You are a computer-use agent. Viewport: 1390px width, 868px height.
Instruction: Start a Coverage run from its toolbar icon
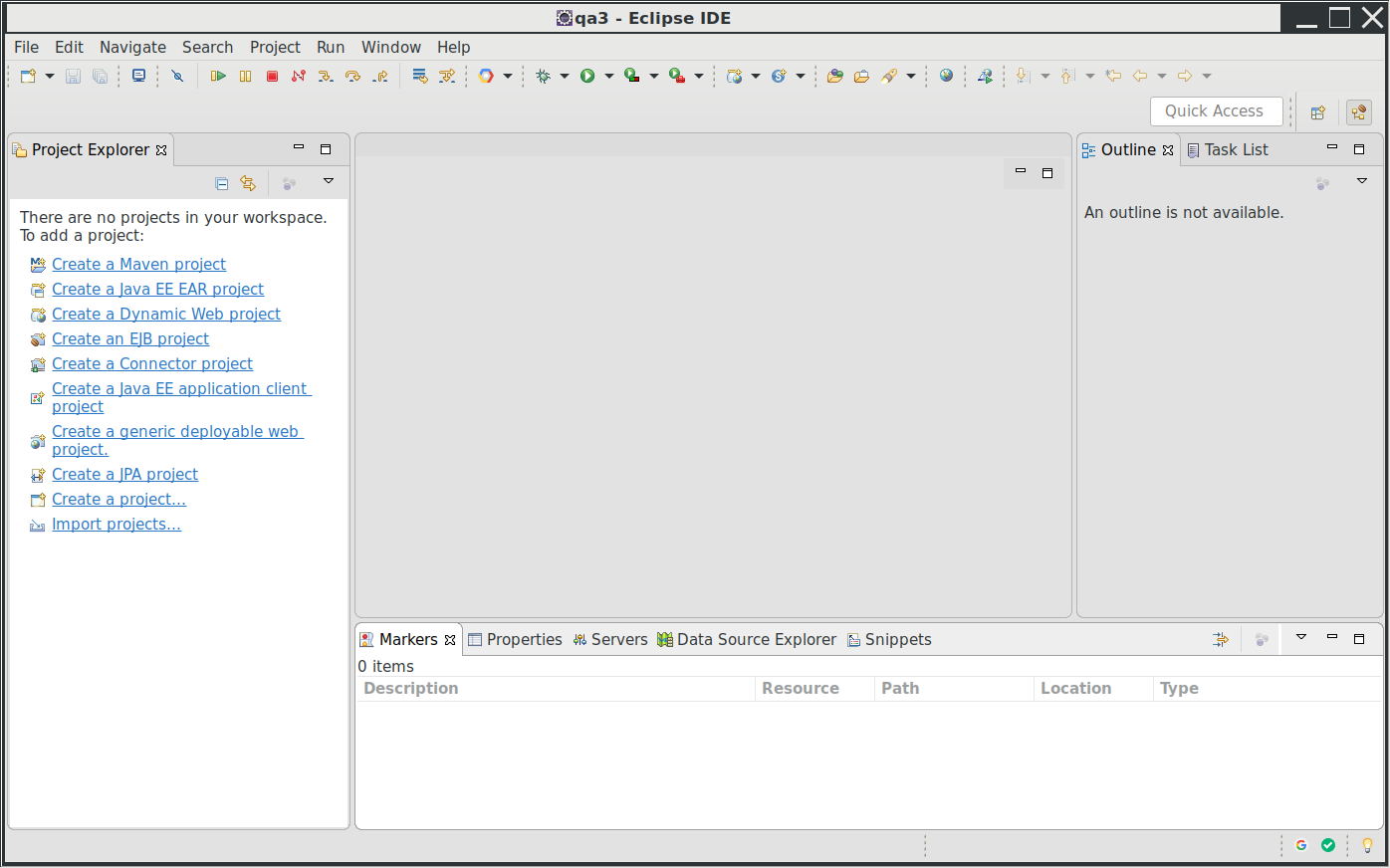coord(631,76)
